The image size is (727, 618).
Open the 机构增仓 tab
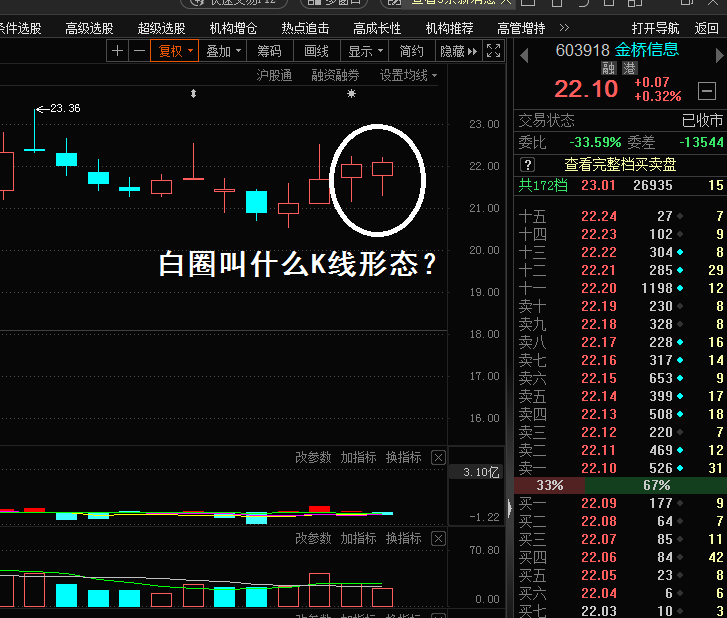(233, 28)
